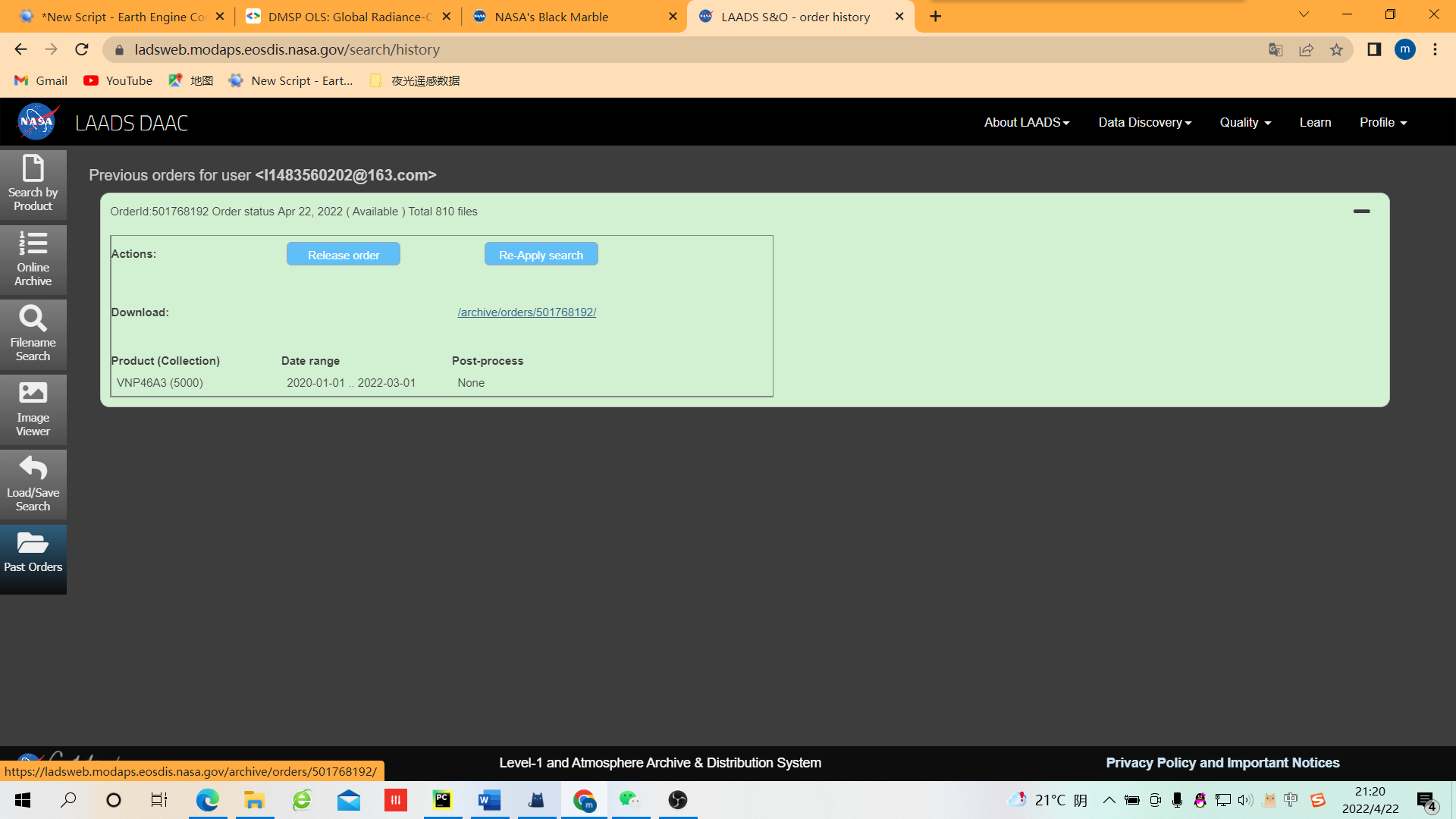1456x819 pixels.
Task: Click the Online Archive sidebar icon
Action: 33,259
